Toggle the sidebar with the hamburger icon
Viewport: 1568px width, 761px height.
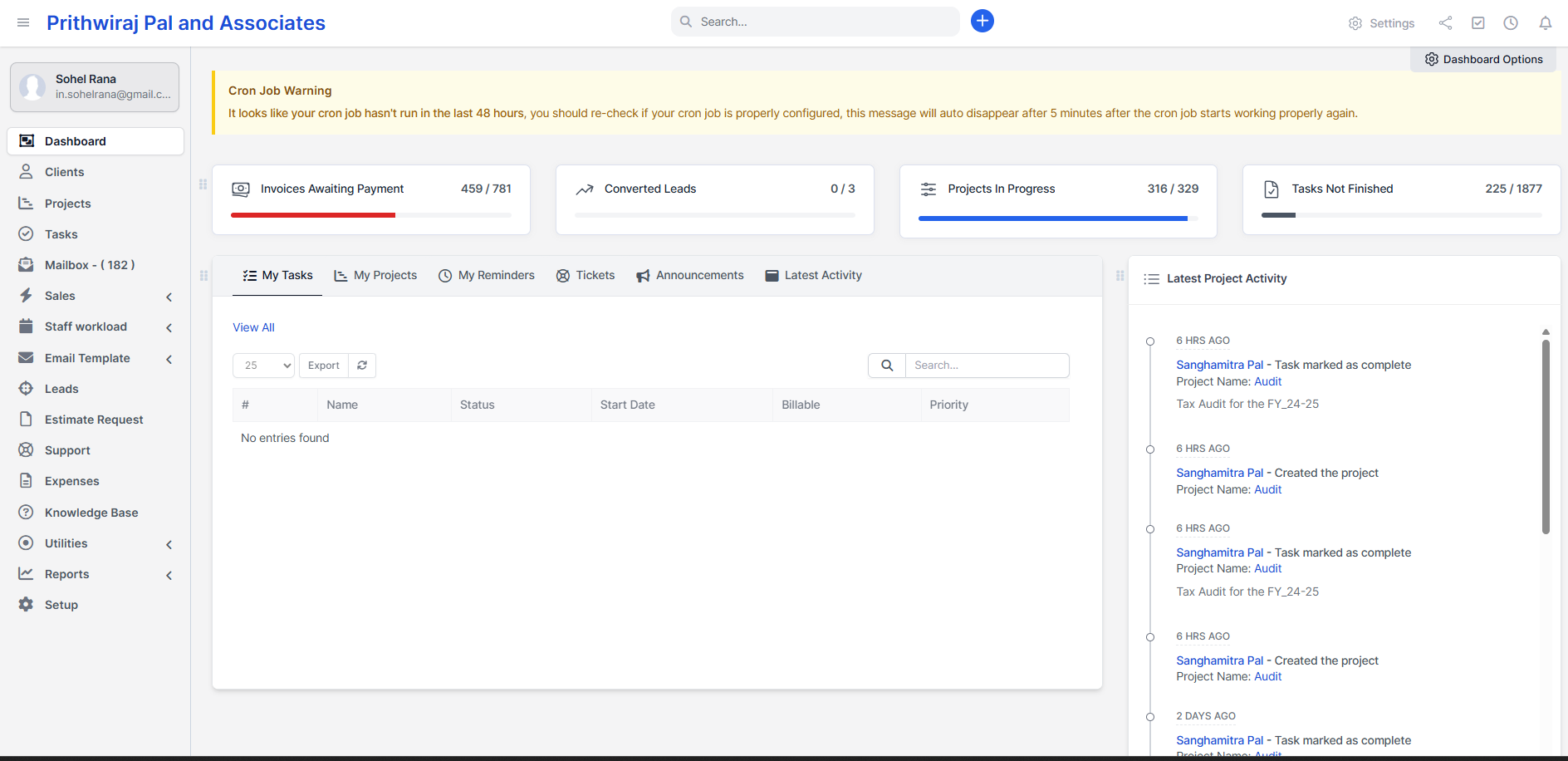pyautogui.click(x=23, y=22)
